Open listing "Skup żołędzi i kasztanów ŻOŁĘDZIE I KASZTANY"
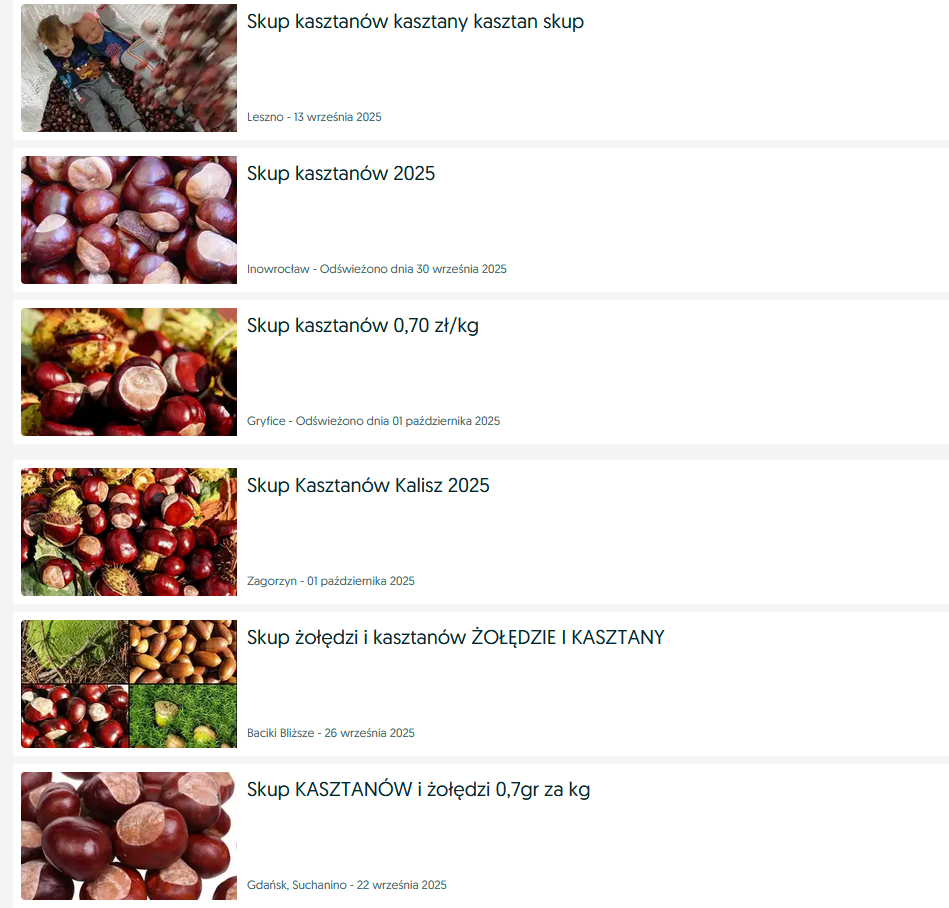949x908 pixels. click(x=456, y=637)
